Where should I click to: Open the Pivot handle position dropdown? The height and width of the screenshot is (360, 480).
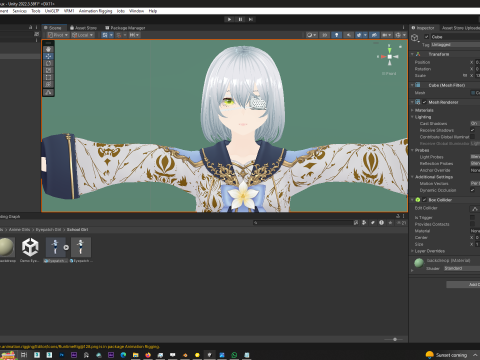pyautogui.click(x=58, y=35)
